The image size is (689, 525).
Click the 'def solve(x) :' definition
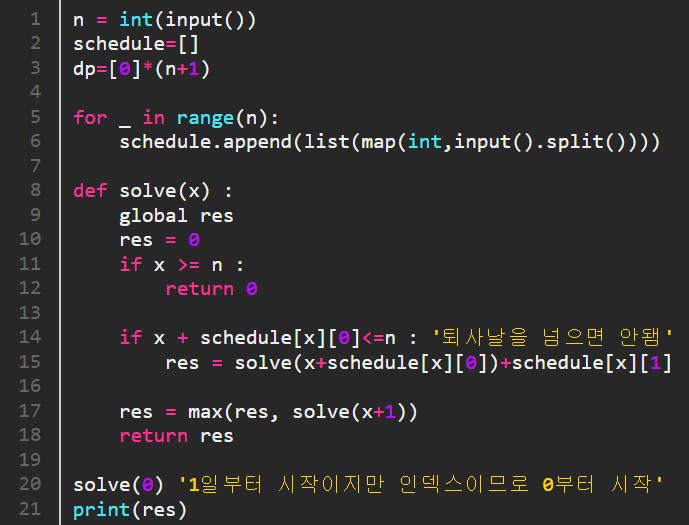[x=152, y=191]
